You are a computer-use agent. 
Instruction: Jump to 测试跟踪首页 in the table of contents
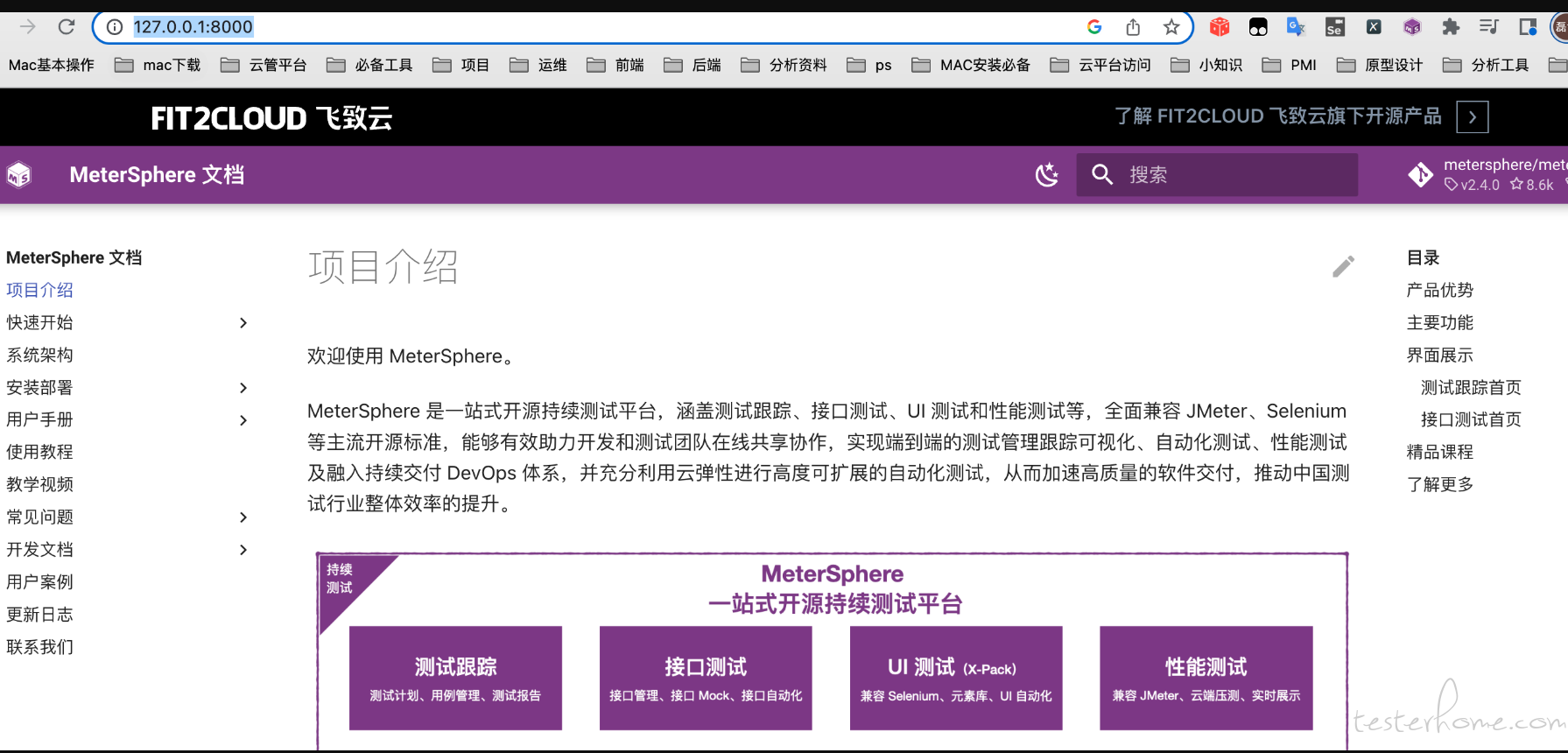(1471, 387)
